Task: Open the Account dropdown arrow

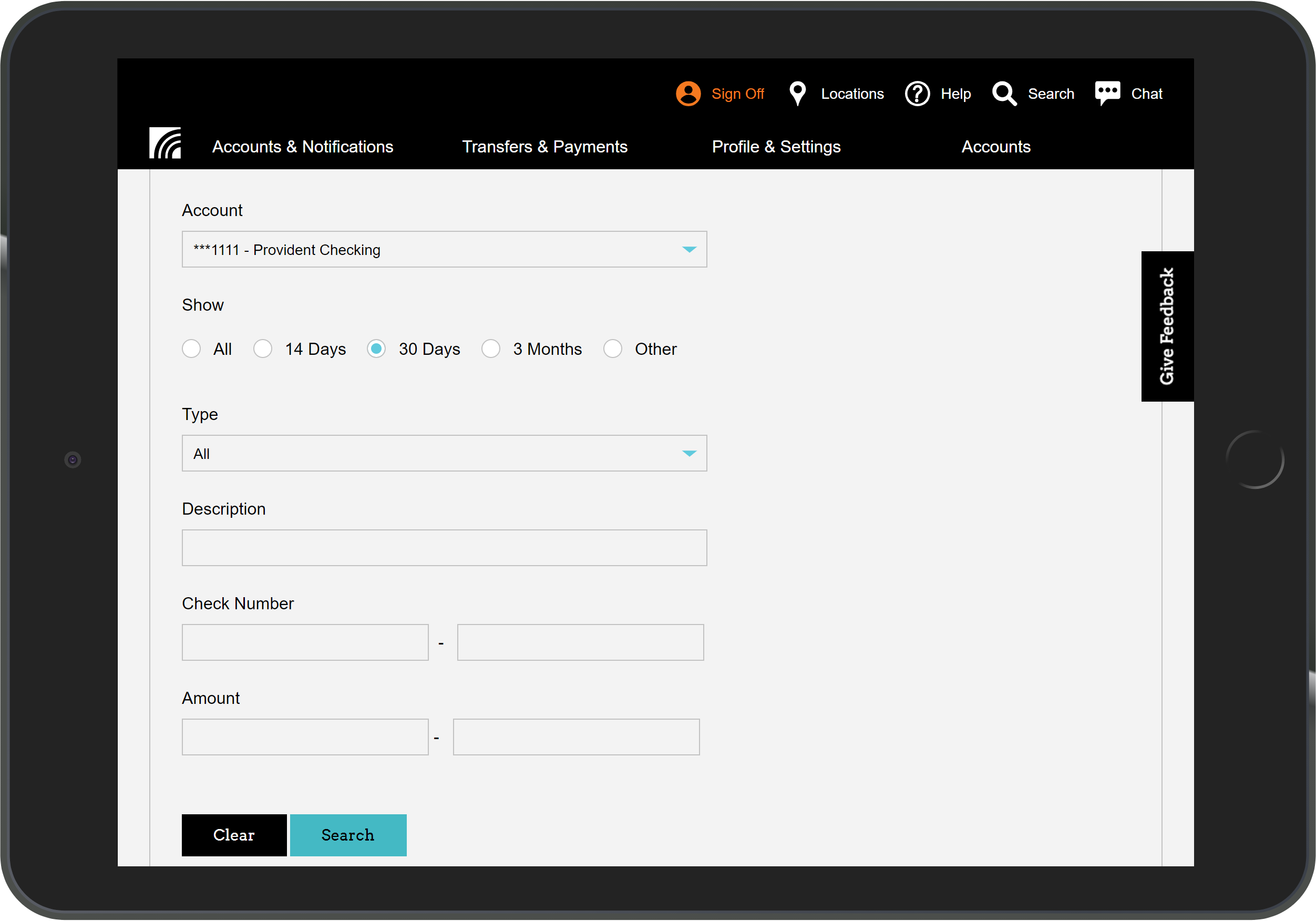Action: [x=689, y=249]
